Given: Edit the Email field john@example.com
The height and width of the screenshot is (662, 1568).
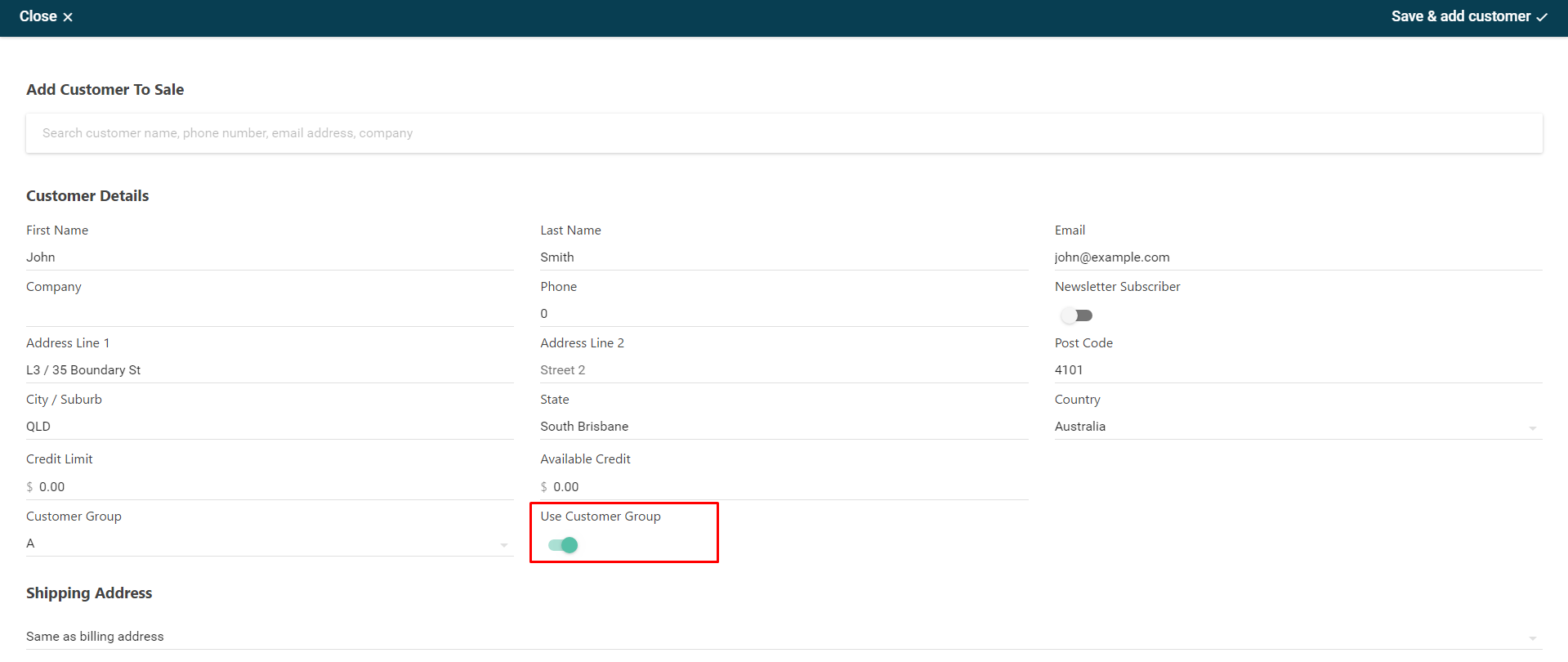Looking at the screenshot, I should [1298, 257].
